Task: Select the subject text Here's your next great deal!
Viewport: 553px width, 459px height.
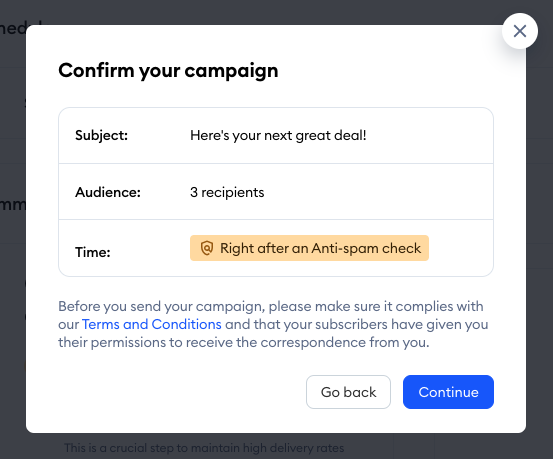Action: click(278, 135)
